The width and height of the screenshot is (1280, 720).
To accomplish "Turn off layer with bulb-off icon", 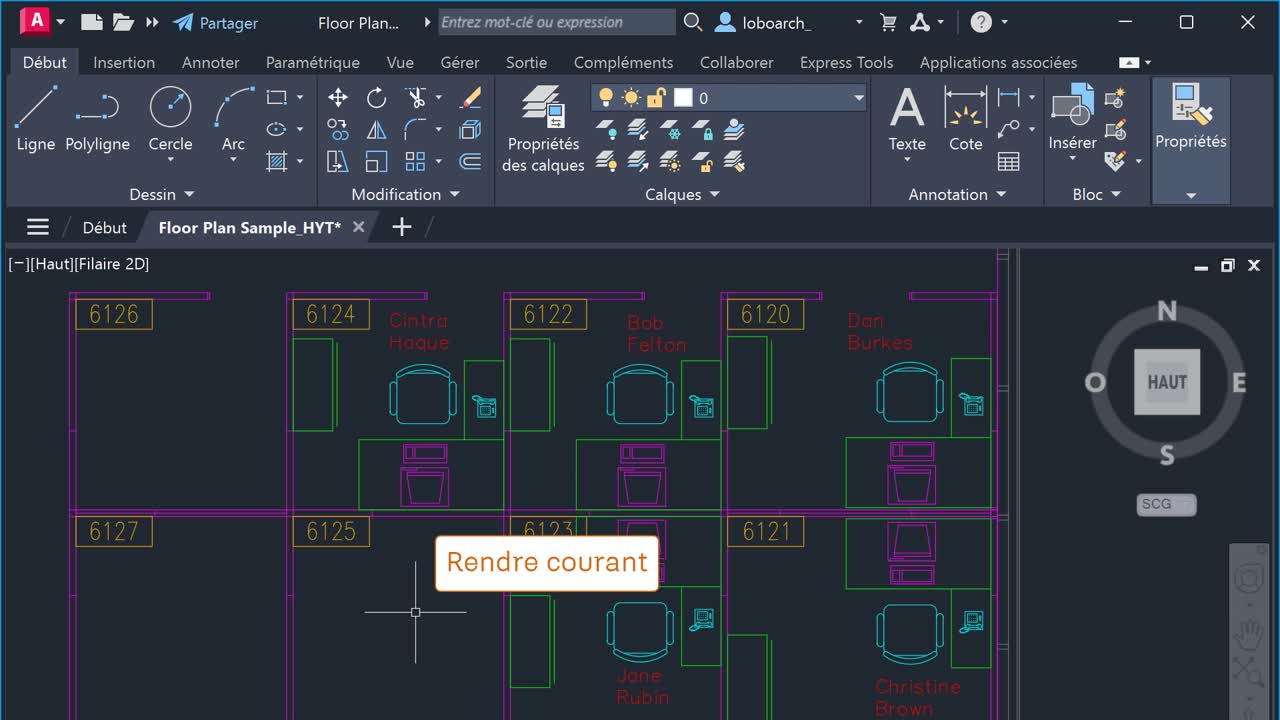I will [x=606, y=130].
